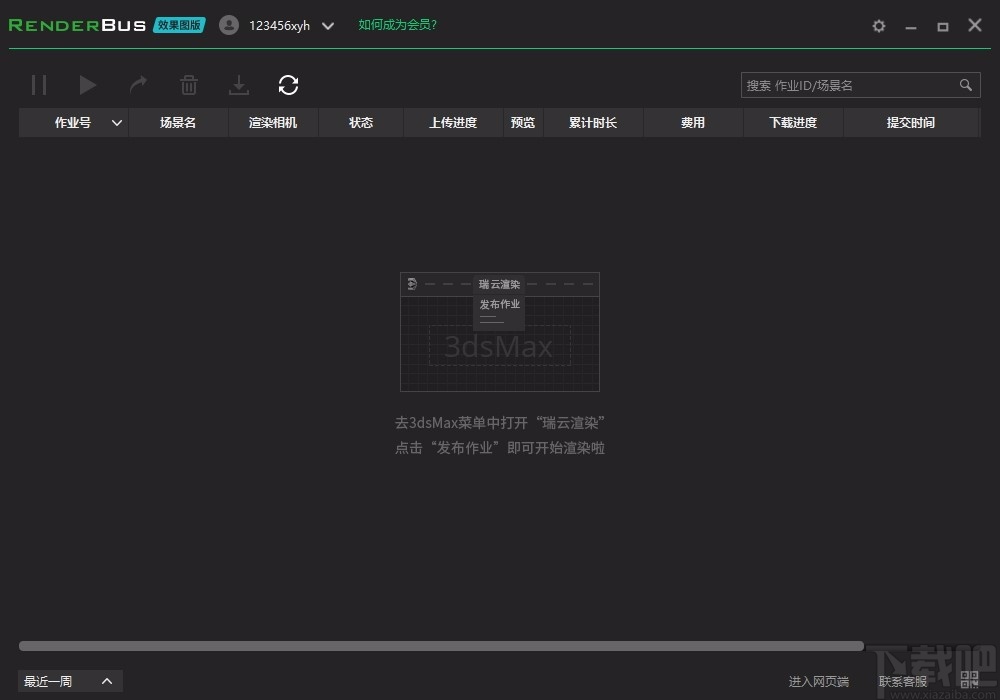1000x700 pixels.
Task: Click the pause job icon
Action: click(x=39, y=85)
